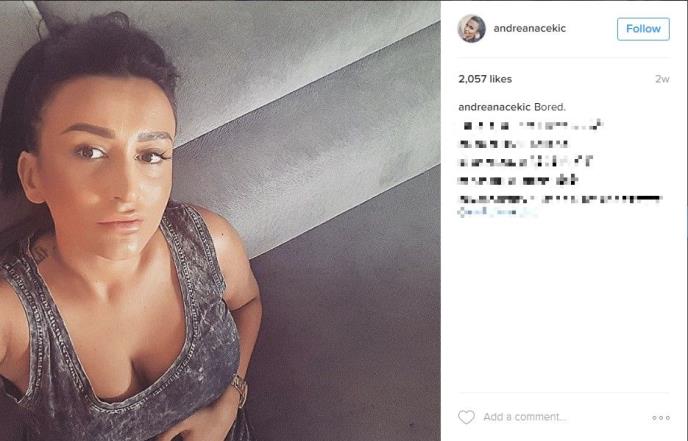The image size is (688, 441).
Task: Select the longest pixelated comment line
Action: pos(560,199)
